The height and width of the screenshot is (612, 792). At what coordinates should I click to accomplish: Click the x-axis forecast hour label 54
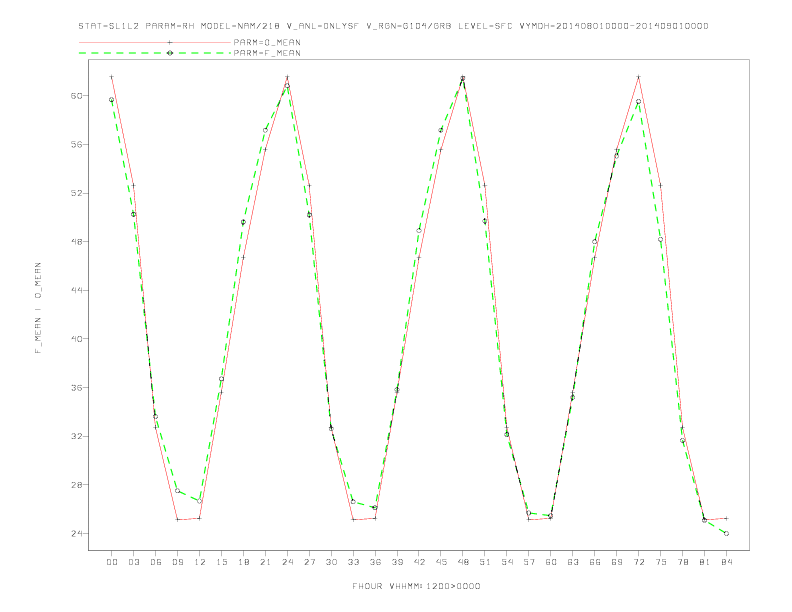click(x=507, y=562)
